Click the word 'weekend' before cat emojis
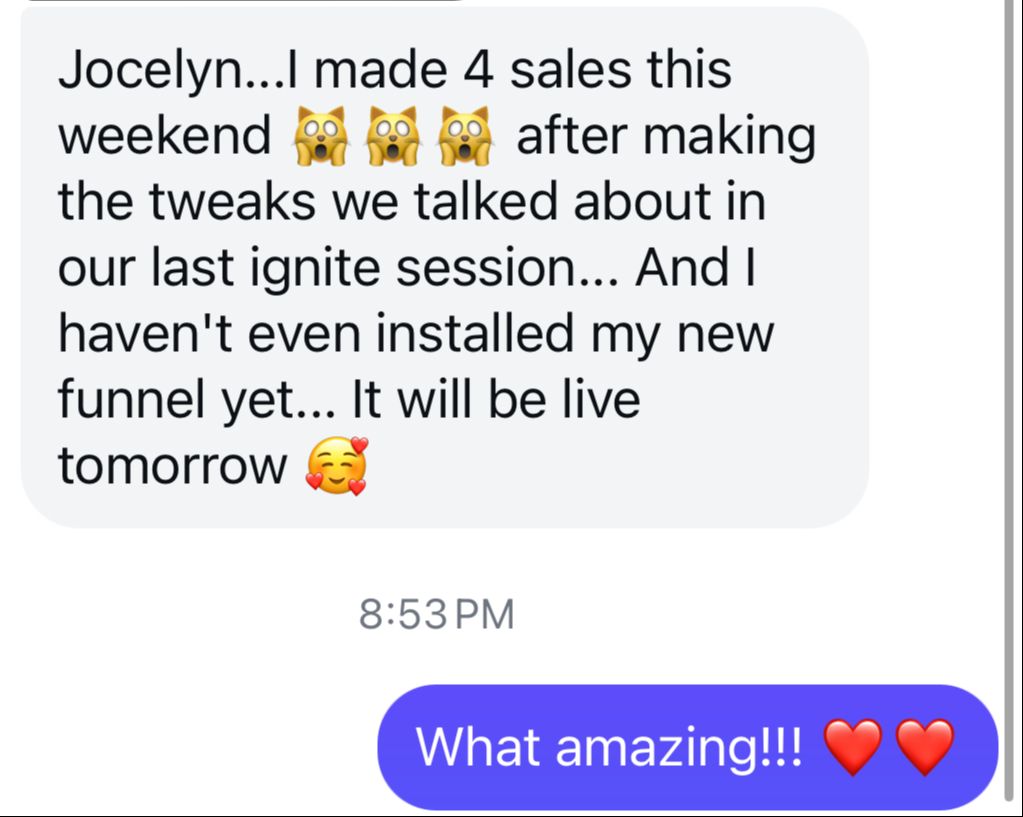 click(x=164, y=135)
